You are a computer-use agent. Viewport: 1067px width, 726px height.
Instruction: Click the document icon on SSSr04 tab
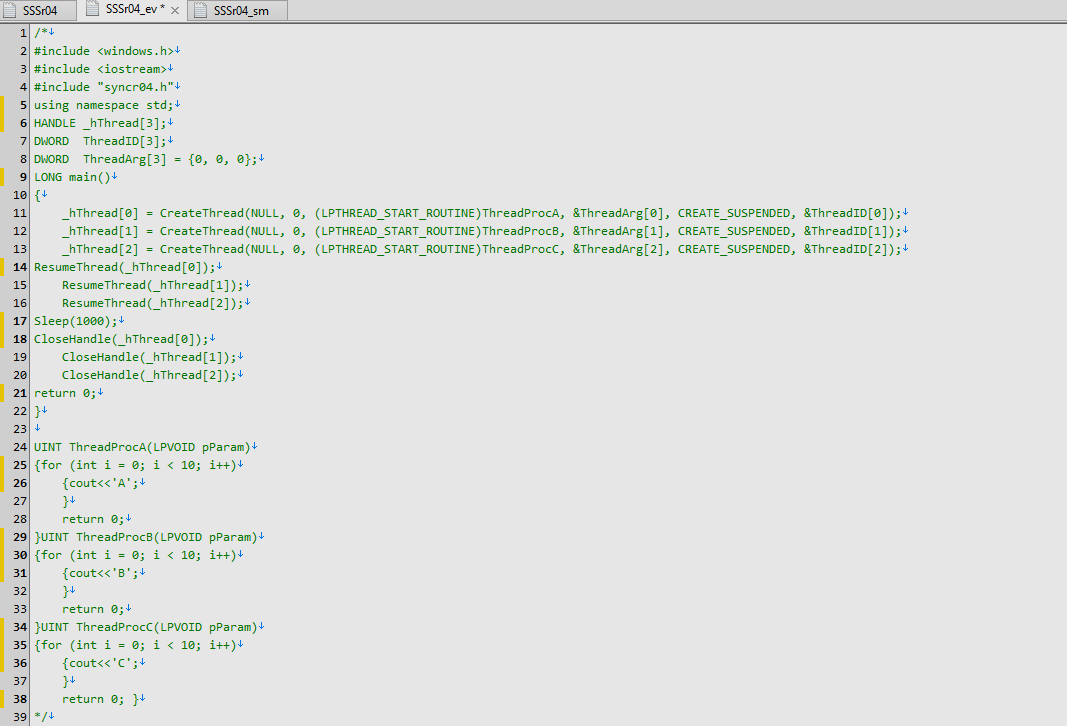[x=12, y=10]
